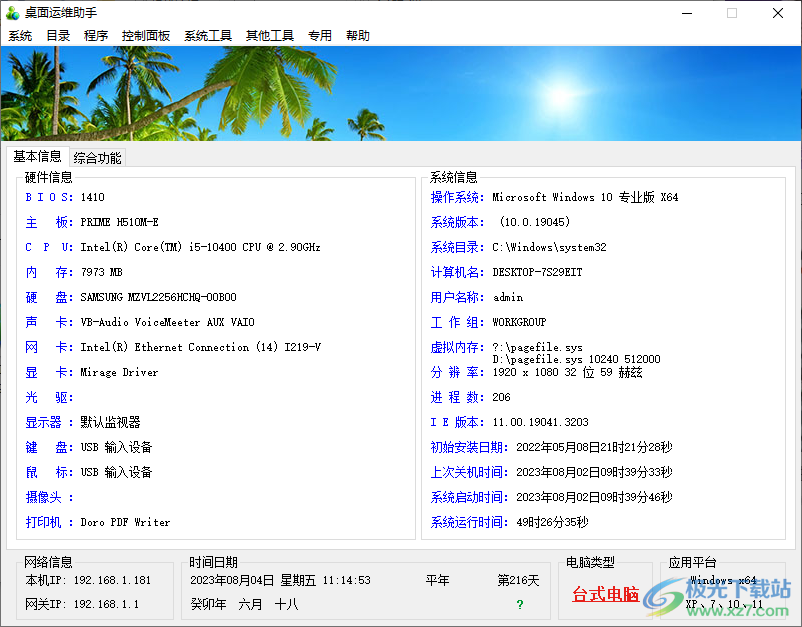The height and width of the screenshot is (627, 802).
Task: Select resolution 1920 x 1080 text
Action: click(x=567, y=372)
